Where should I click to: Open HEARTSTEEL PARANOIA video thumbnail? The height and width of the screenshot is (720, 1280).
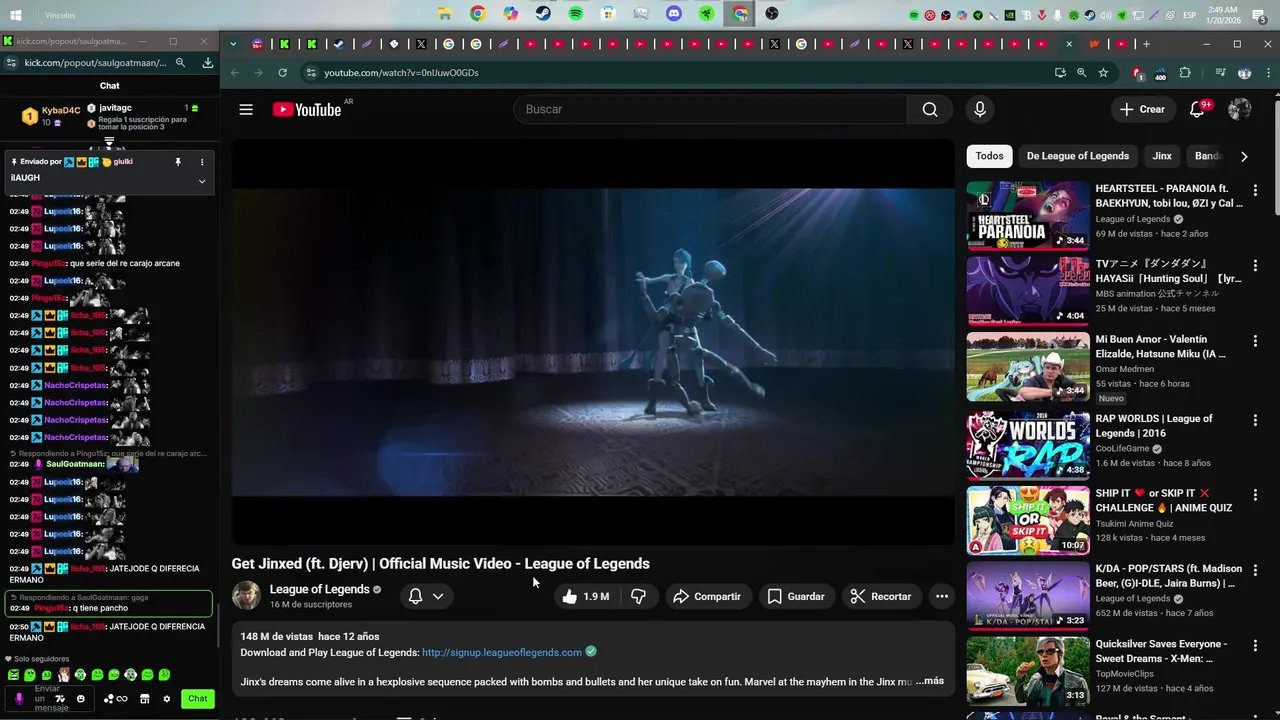click(1028, 215)
